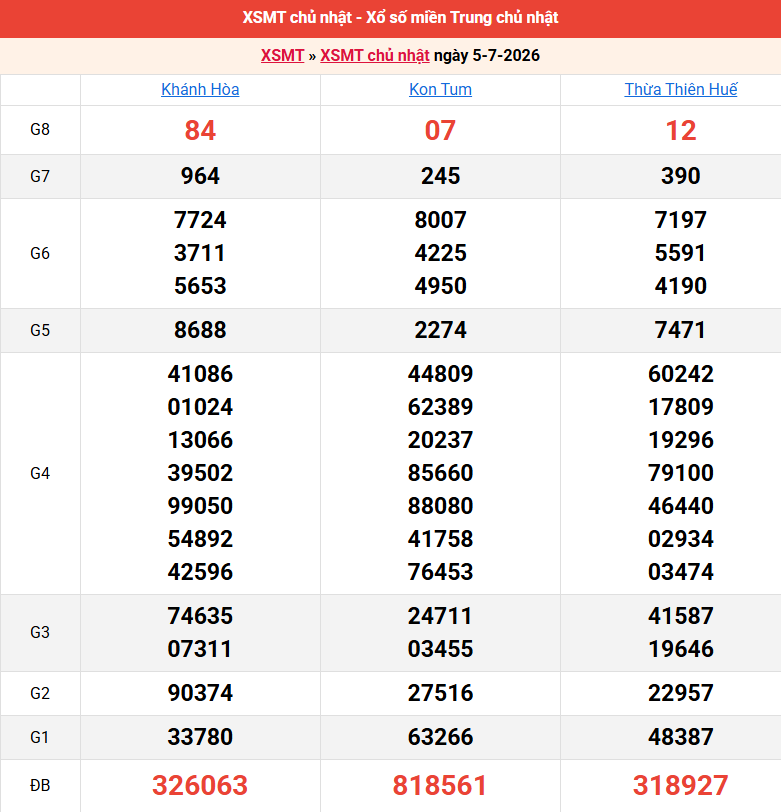Image resolution: width=781 pixels, height=812 pixels.
Task: Click the G1 row label
Action: coord(40,737)
